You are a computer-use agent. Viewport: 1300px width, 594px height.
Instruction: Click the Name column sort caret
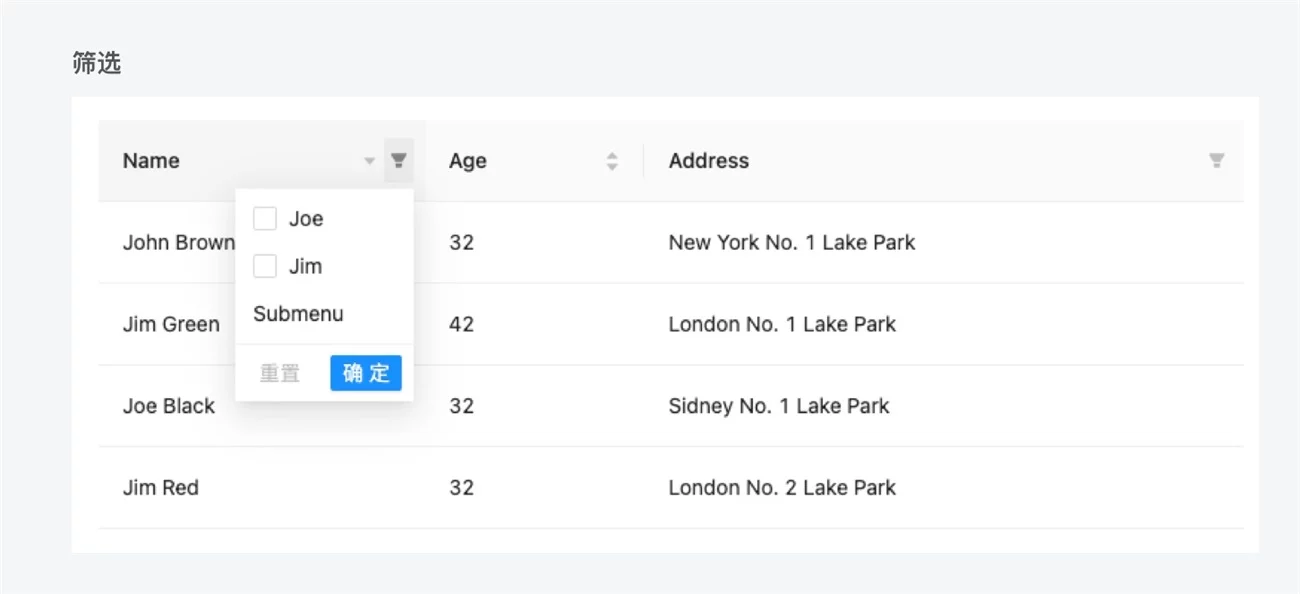369,161
